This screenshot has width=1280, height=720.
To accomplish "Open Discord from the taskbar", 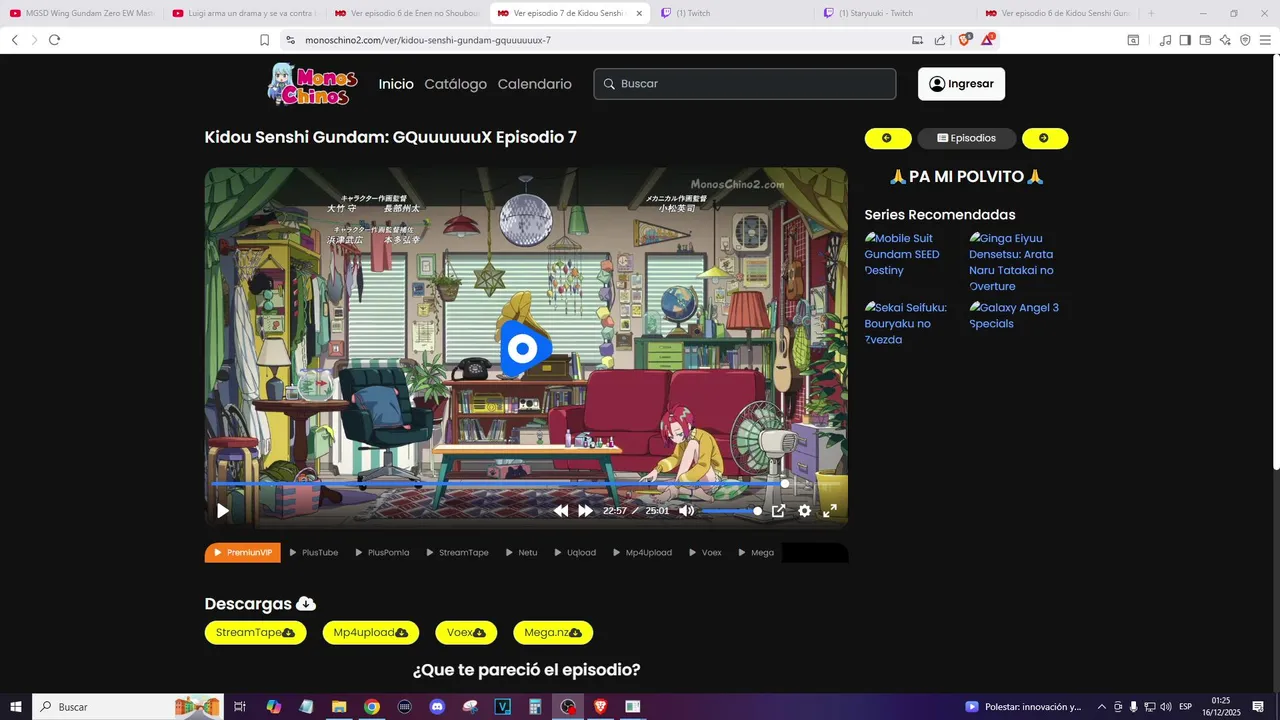I will (x=437, y=707).
